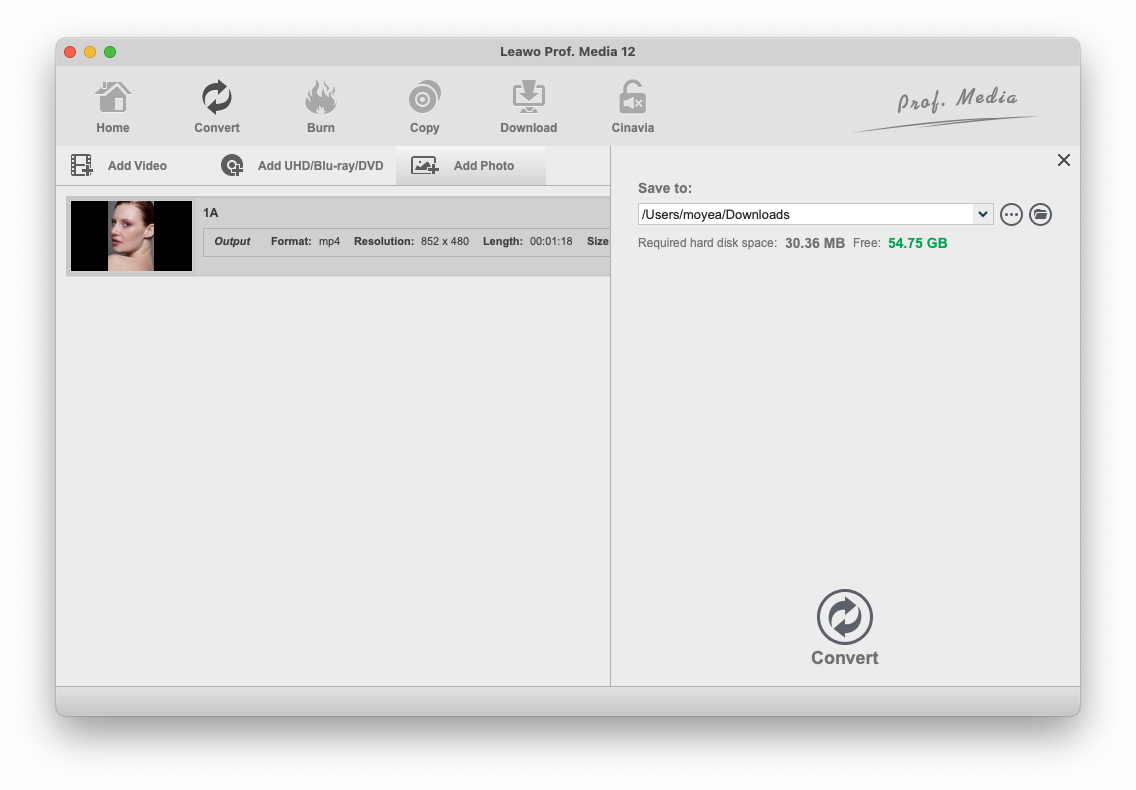Start conversion with the large Convert button

tap(845, 627)
